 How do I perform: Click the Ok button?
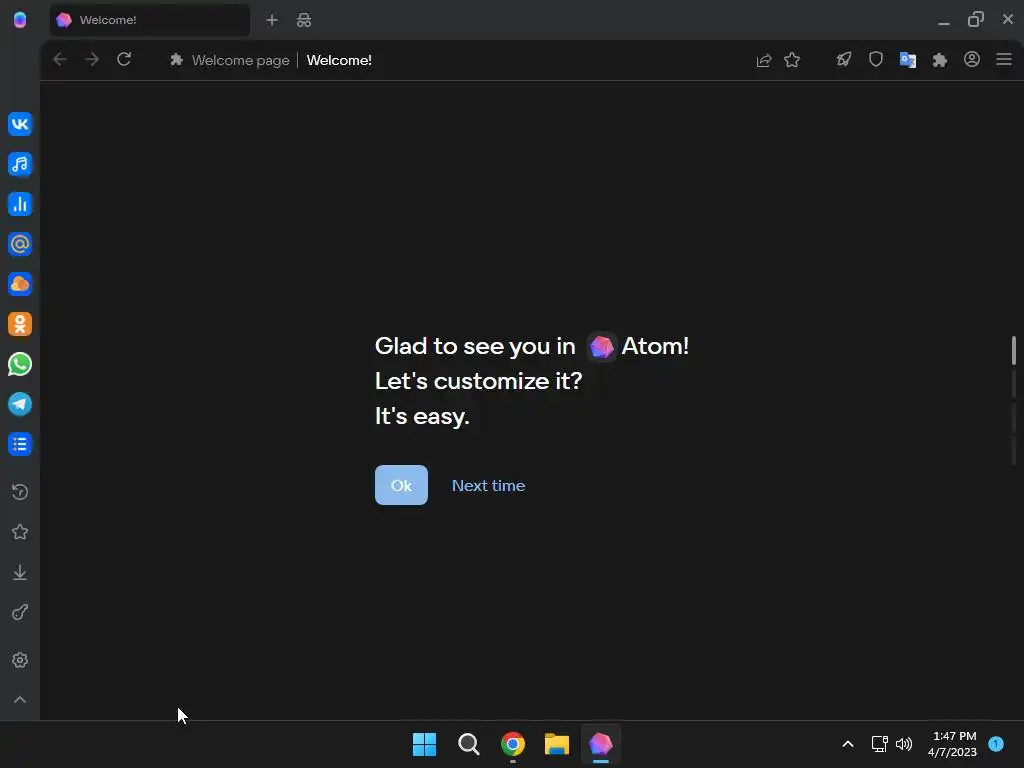(x=401, y=485)
